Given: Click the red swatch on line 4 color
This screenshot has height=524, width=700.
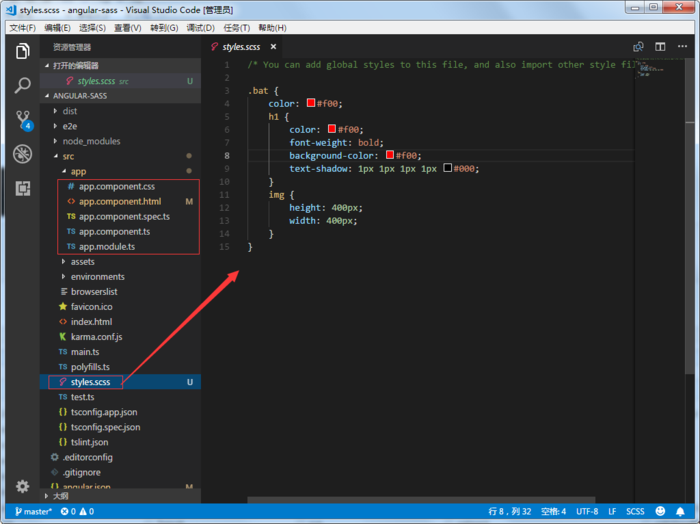Looking at the screenshot, I should pyautogui.click(x=311, y=103).
